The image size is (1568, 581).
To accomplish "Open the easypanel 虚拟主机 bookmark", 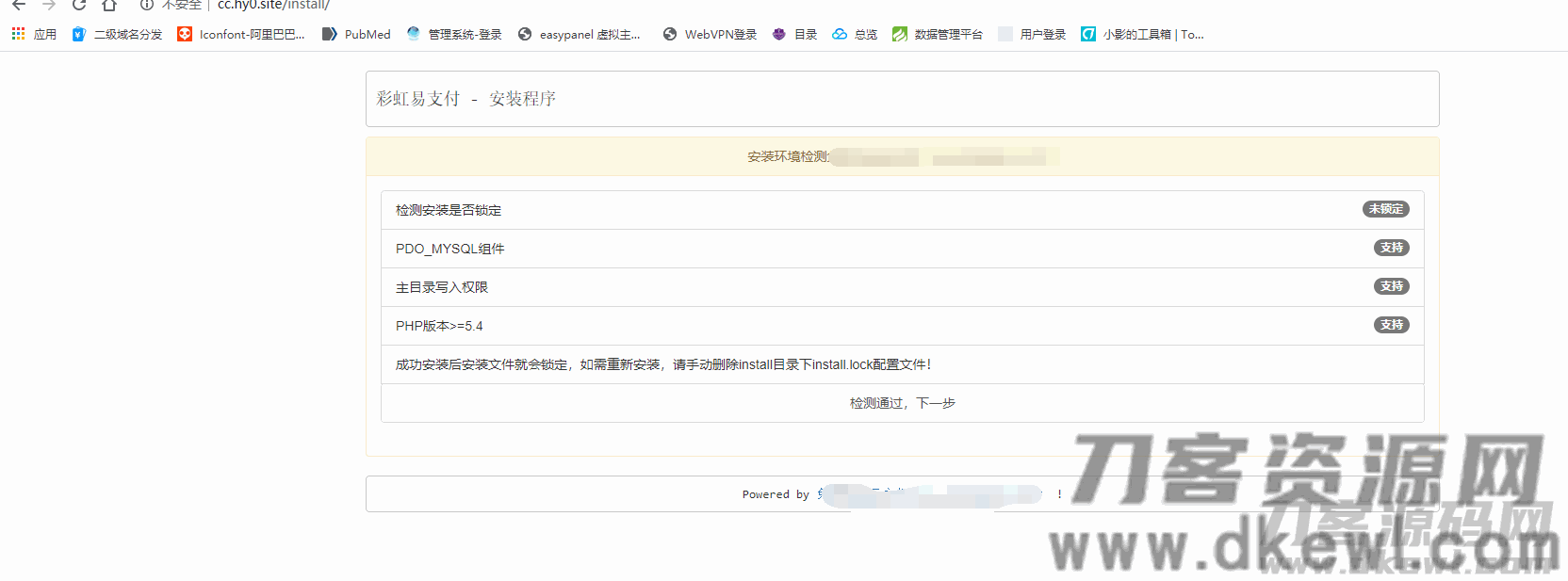I will pyautogui.click(x=579, y=35).
